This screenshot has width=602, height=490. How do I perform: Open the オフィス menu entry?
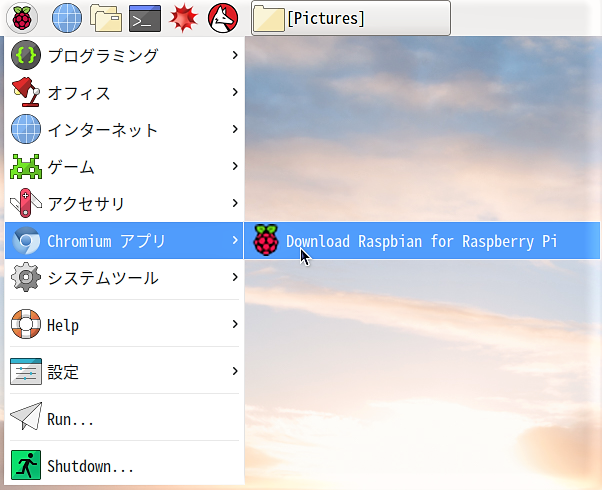tap(124, 92)
